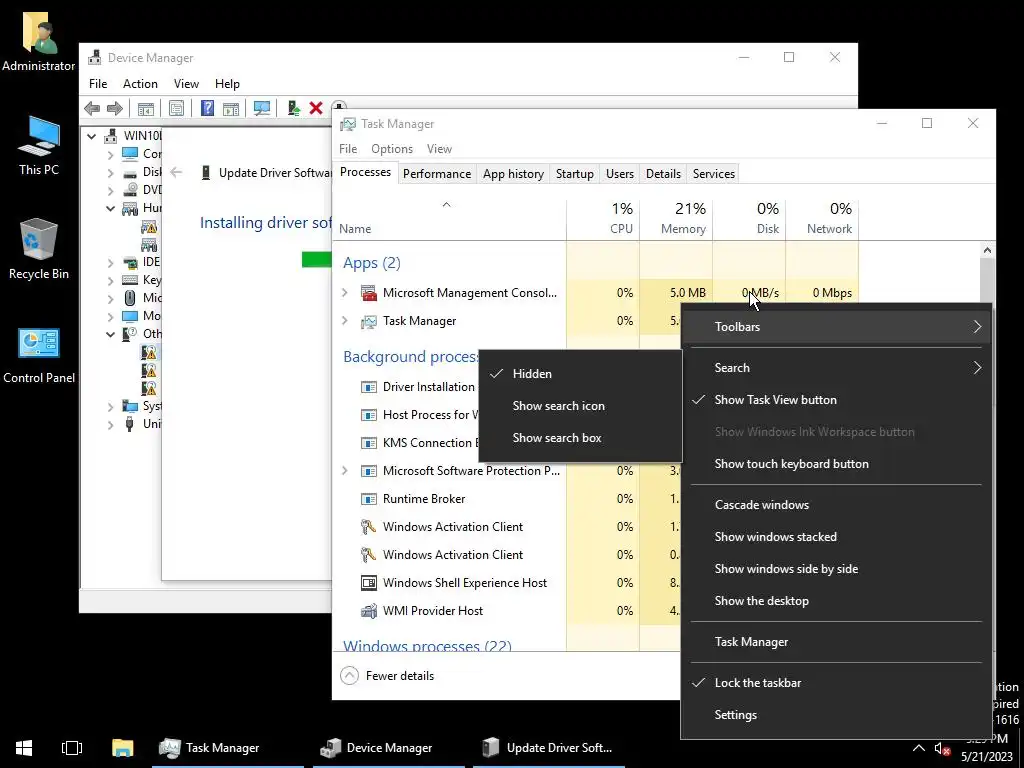
Task: Select Cascade windows in context menu
Action: [836, 505]
